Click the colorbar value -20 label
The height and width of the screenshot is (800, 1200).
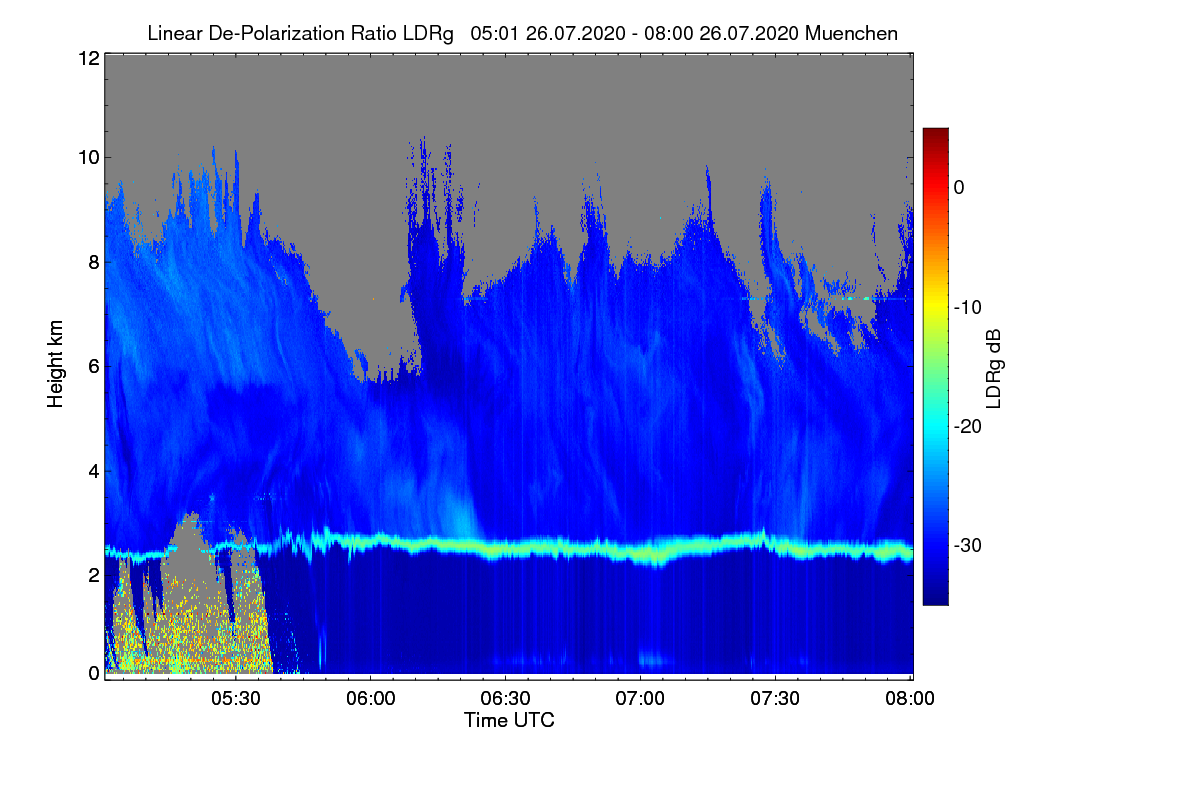click(x=967, y=426)
